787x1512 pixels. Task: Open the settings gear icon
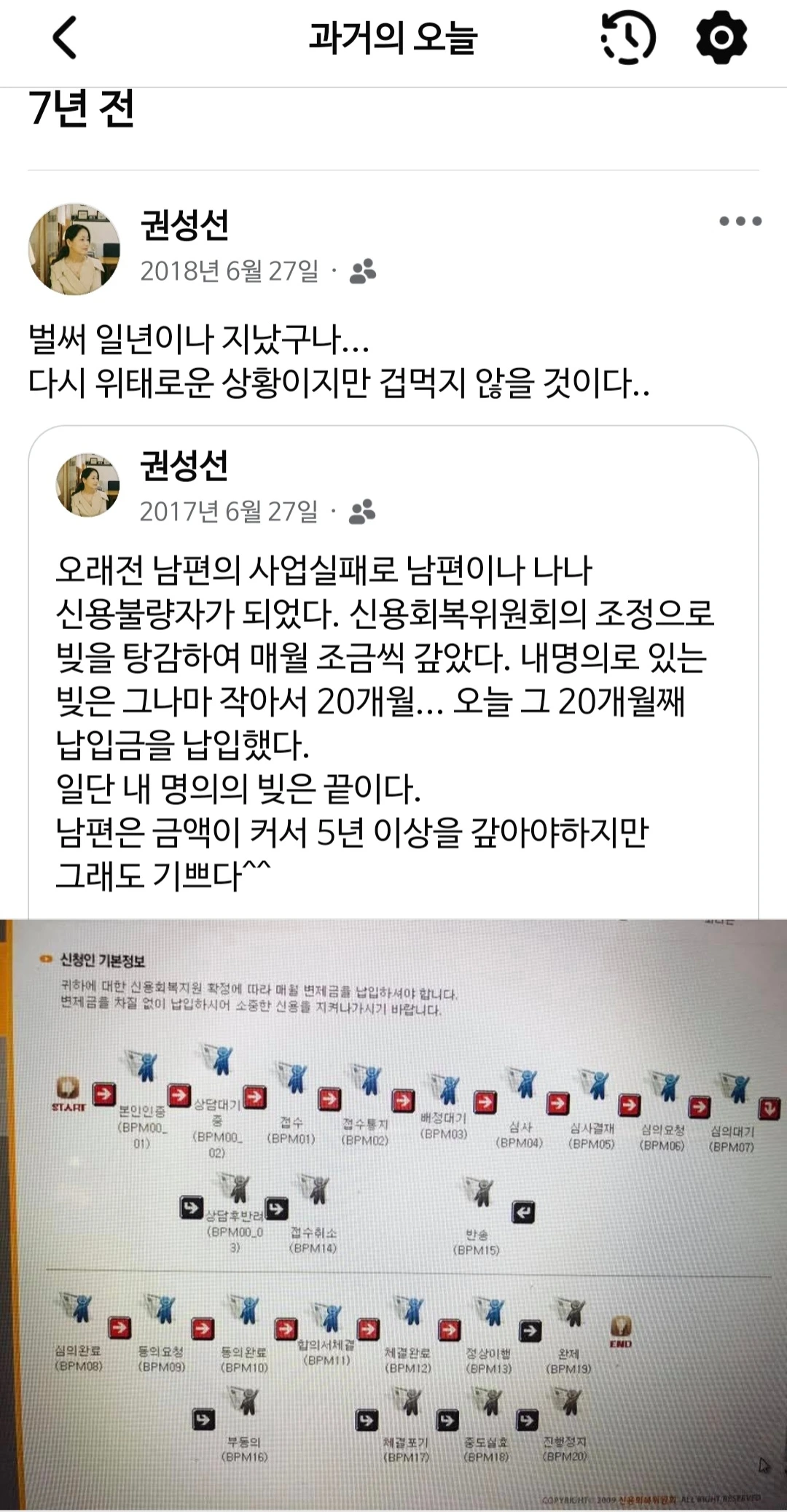721,36
